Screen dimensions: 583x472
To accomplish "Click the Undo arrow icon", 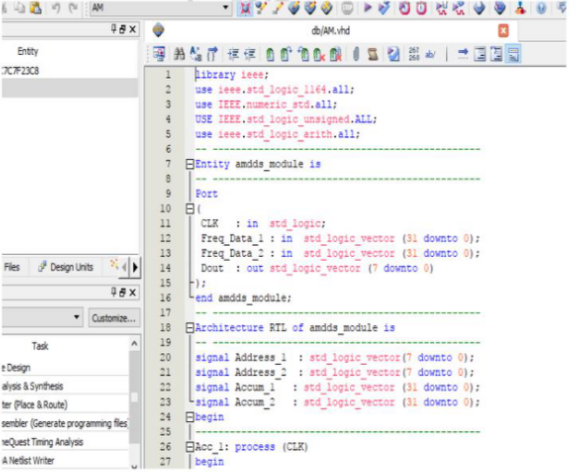I will pos(56,7).
